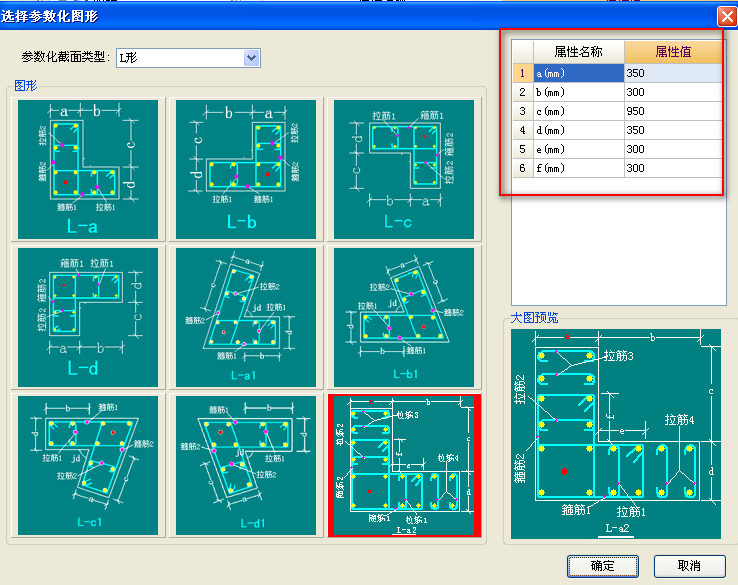Click the 确定 button
Screen dimensions: 738x585
pos(602,566)
